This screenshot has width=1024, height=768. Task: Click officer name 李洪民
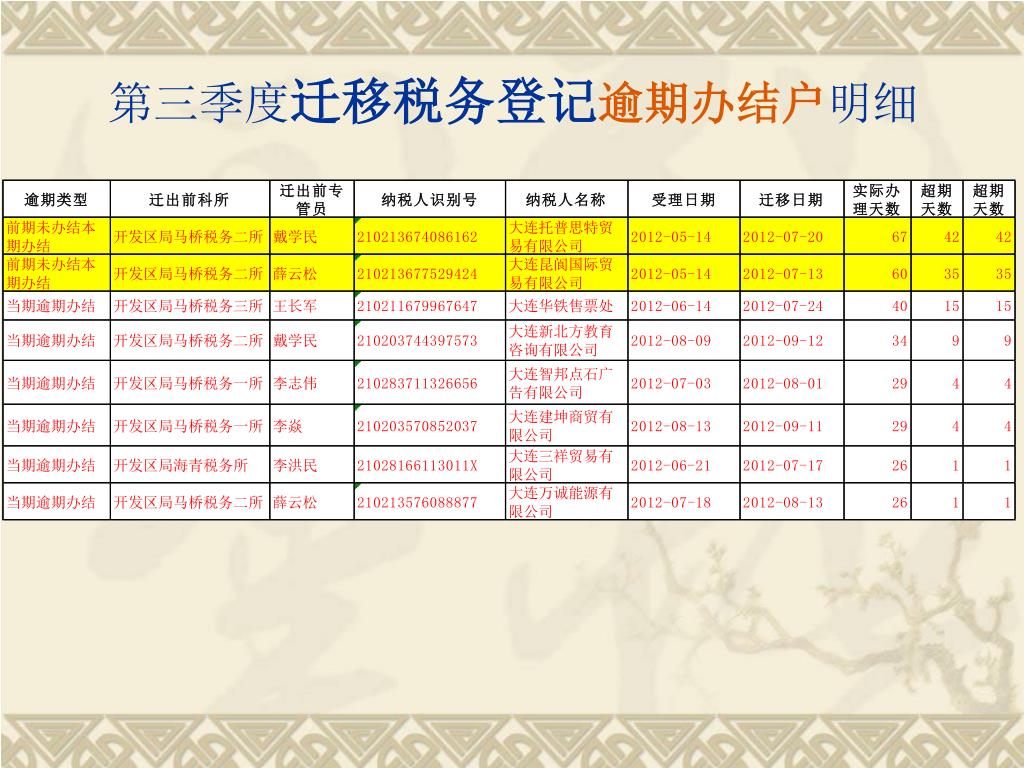tap(295, 466)
